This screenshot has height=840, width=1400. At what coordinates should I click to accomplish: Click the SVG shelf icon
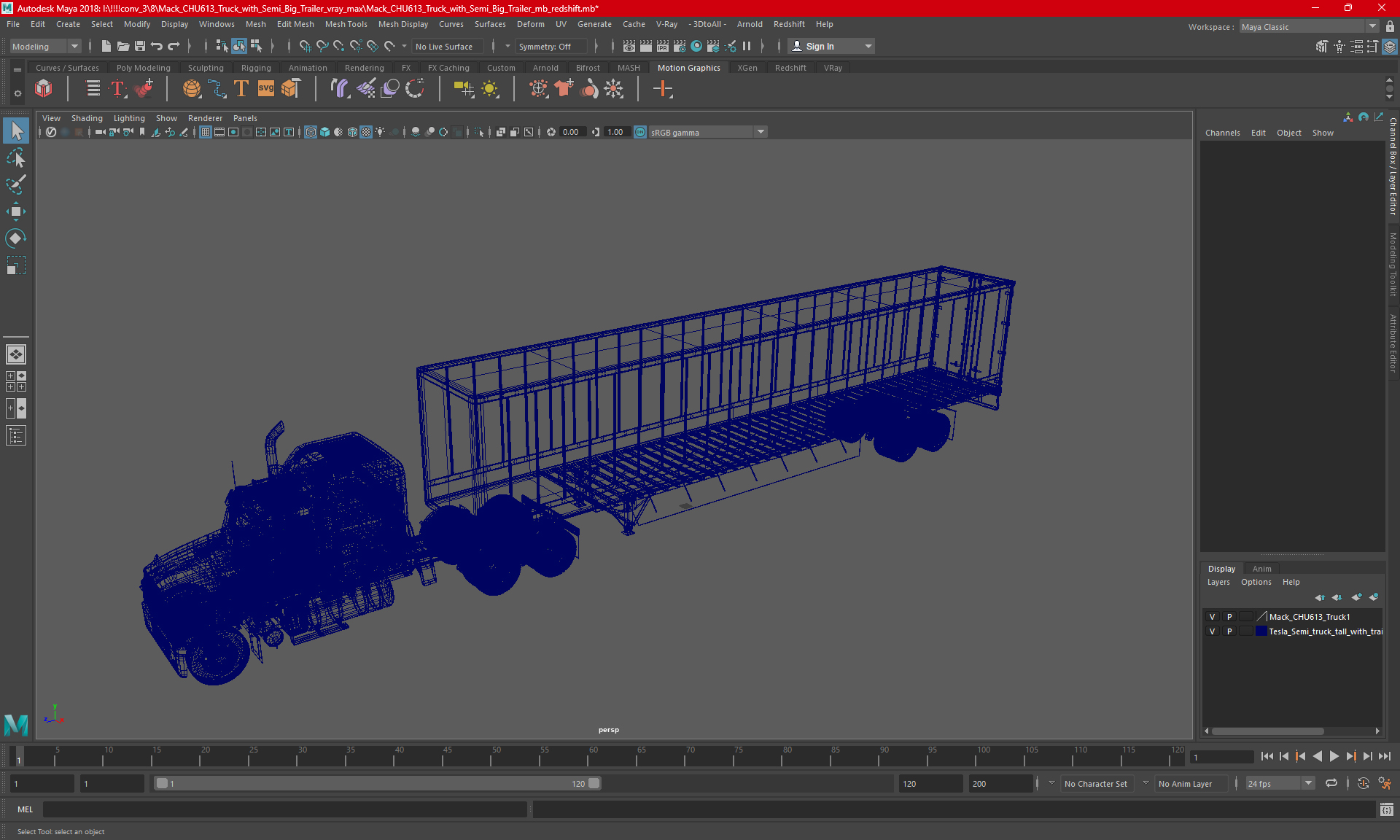click(x=266, y=89)
